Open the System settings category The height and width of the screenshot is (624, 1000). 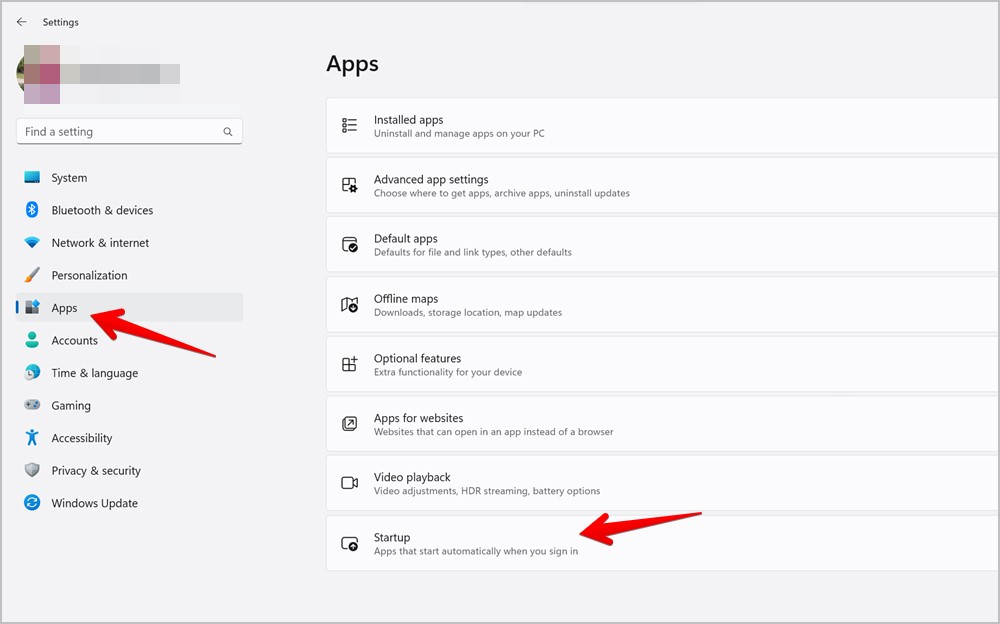129,177
